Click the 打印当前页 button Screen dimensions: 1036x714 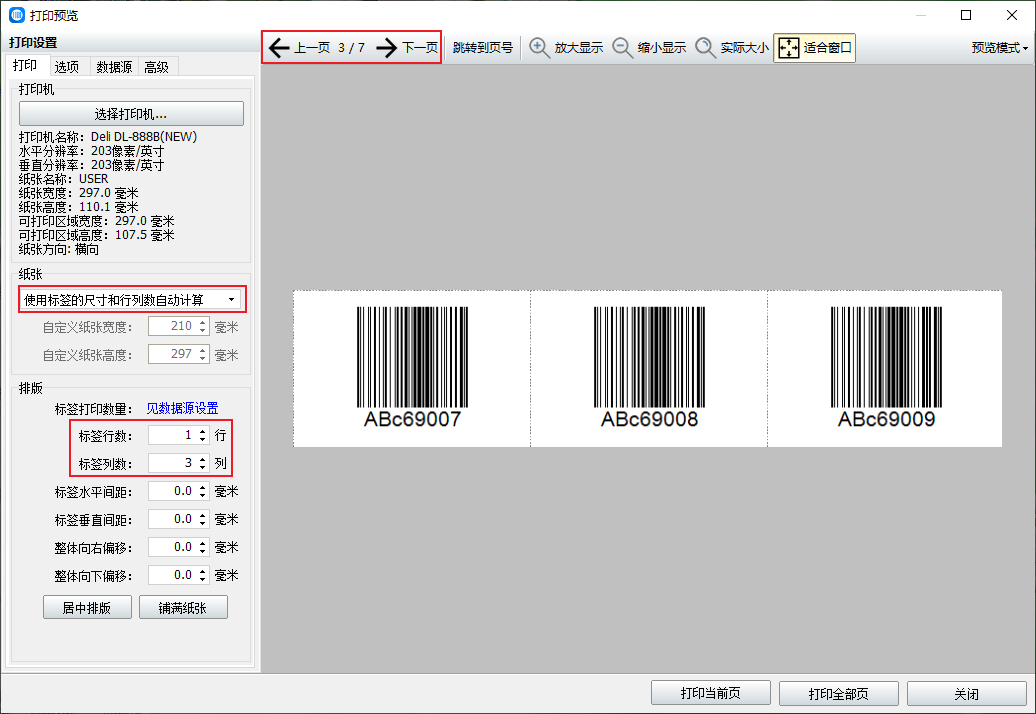(x=711, y=694)
